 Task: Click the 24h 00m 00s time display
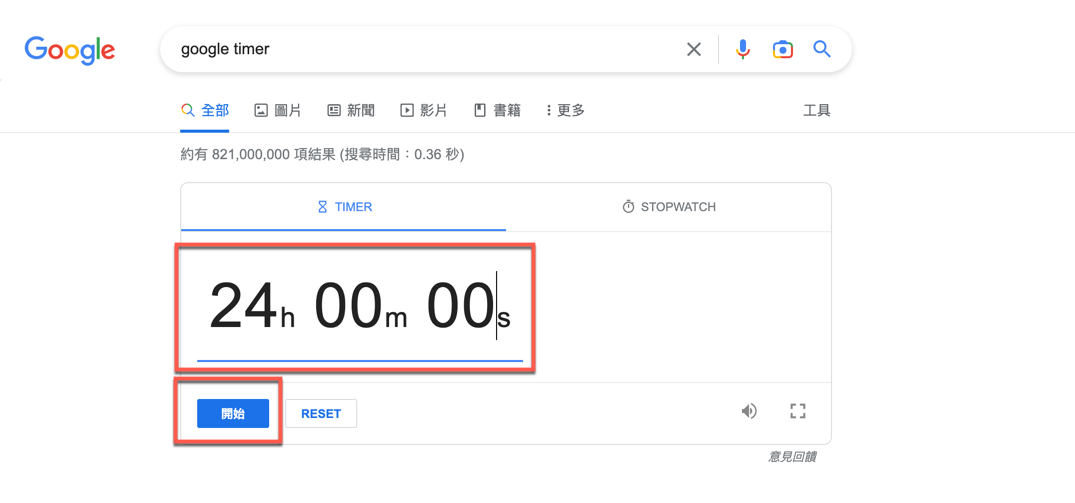[360, 308]
